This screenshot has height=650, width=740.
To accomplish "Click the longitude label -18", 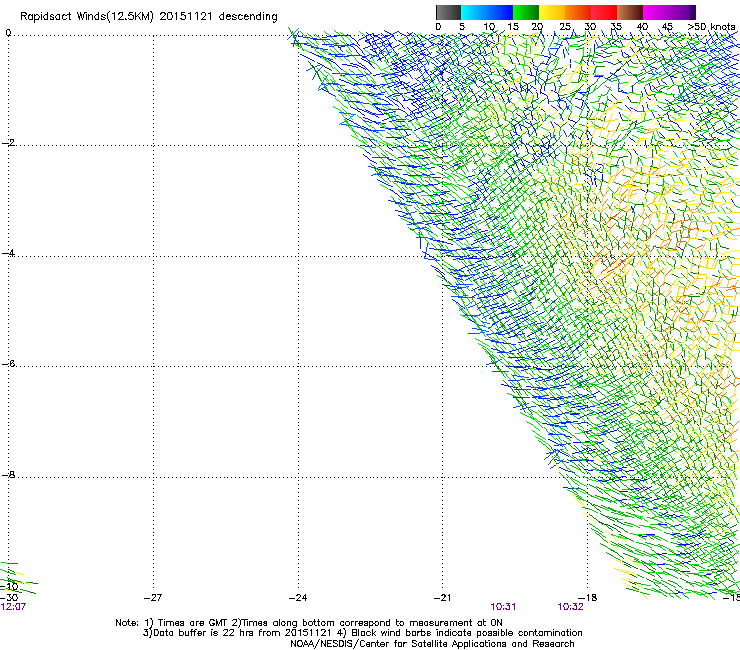I will (x=588, y=597).
